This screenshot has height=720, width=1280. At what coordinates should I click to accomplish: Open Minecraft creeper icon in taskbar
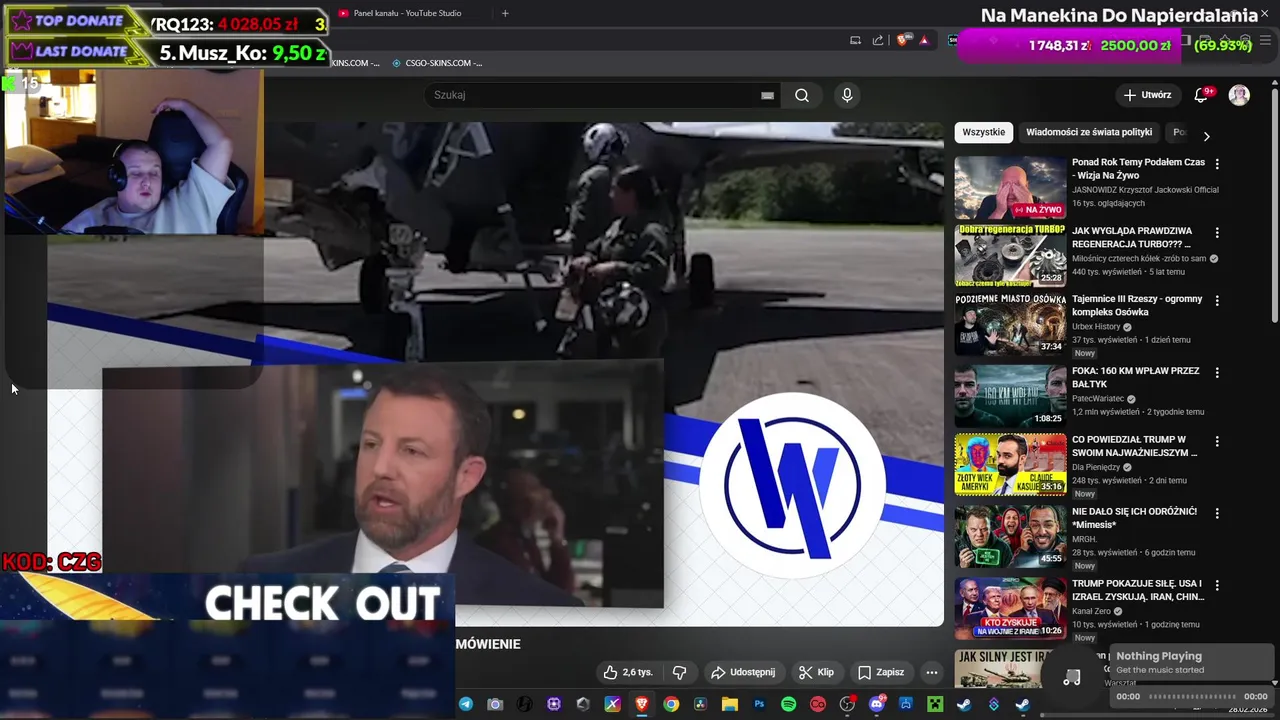pos(935,704)
